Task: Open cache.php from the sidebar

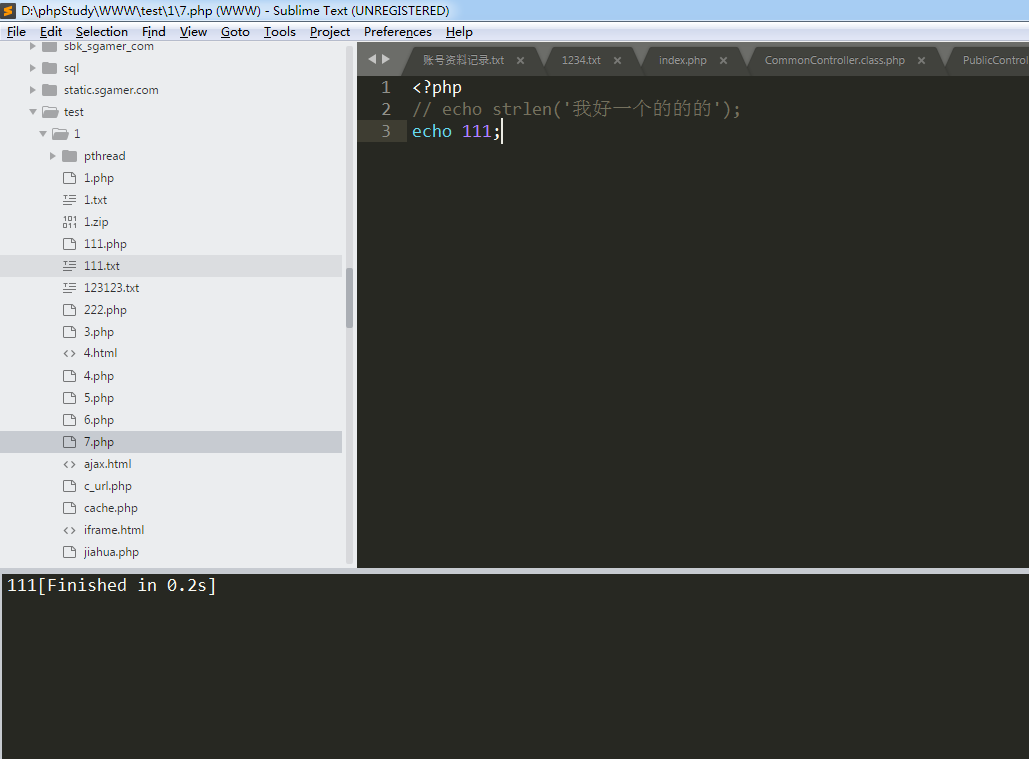Action: (x=110, y=508)
